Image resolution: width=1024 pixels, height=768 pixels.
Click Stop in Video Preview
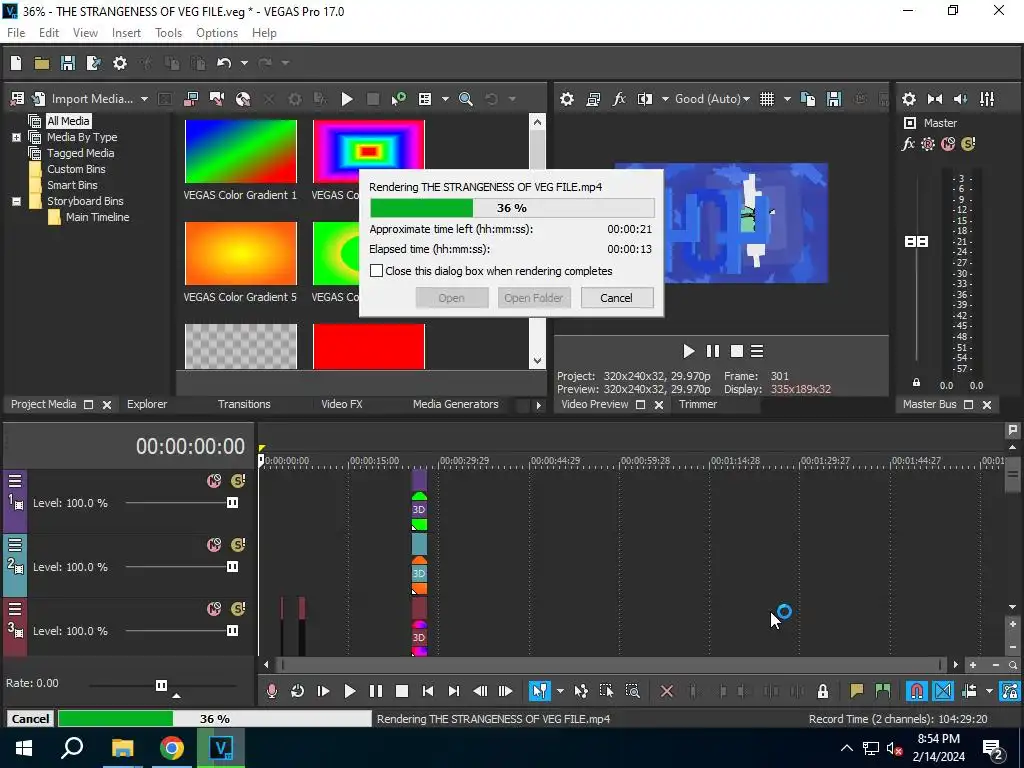[x=737, y=351]
